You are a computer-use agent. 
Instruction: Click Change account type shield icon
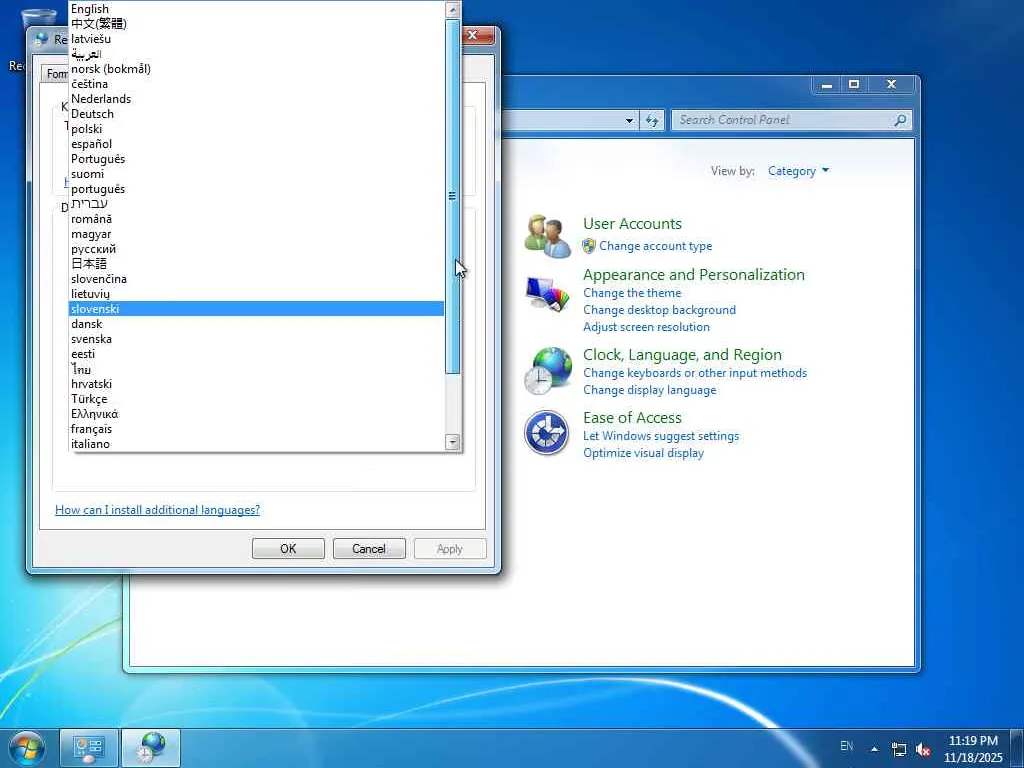click(589, 246)
